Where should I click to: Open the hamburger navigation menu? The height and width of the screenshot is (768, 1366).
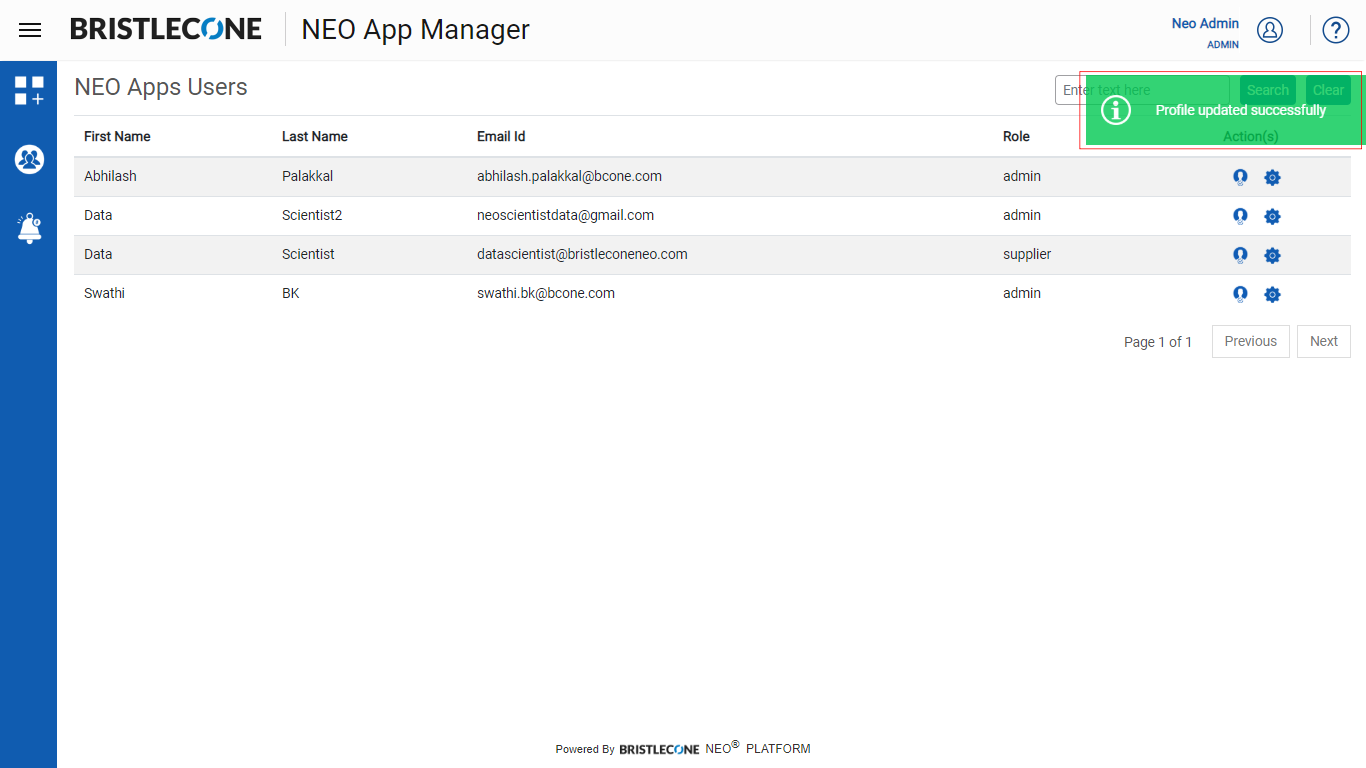(30, 30)
